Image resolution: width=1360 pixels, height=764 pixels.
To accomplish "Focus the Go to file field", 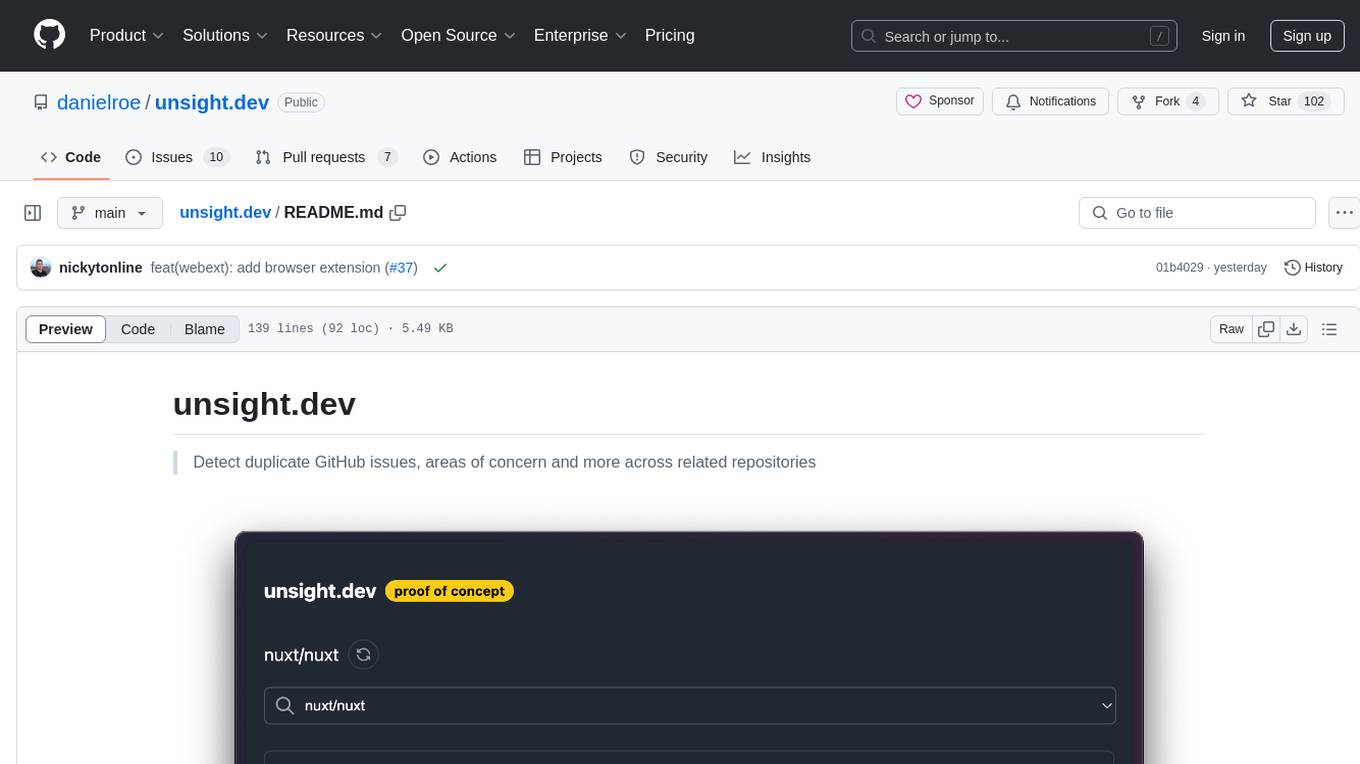I will (x=1197, y=213).
